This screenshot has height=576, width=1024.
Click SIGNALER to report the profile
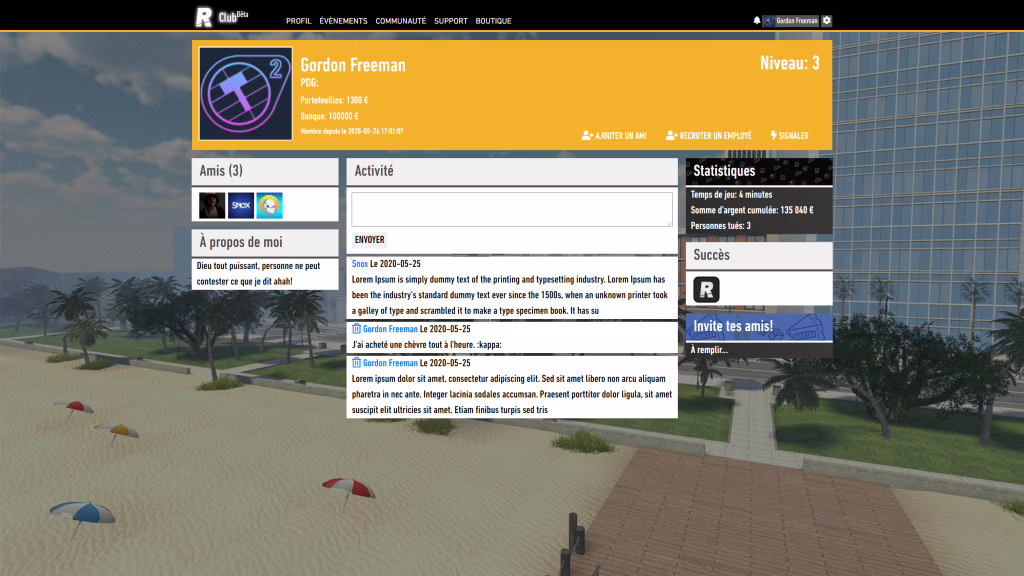793,136
